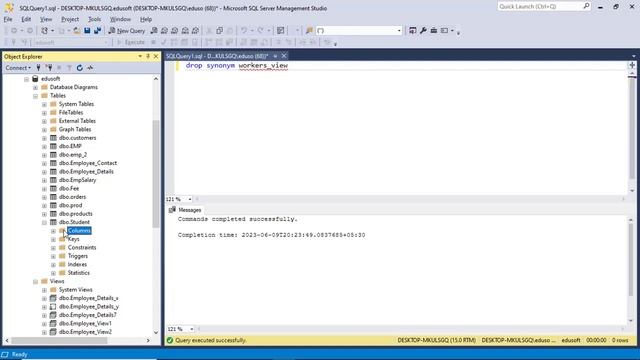Close the SQLQuery1.sql tab
The height and width of the screenshot is (360, 640).
click(284, 56)
